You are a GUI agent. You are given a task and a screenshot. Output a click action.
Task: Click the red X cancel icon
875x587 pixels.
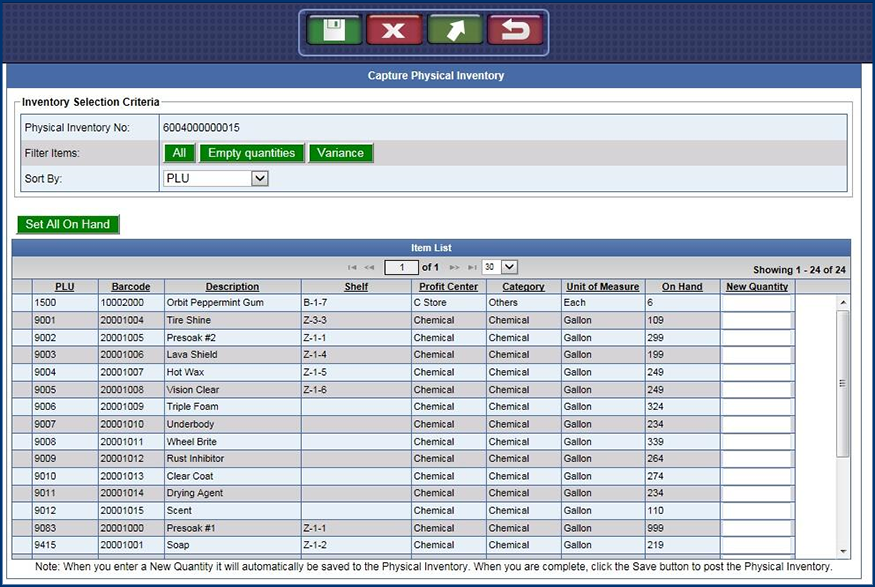[394, 30]
